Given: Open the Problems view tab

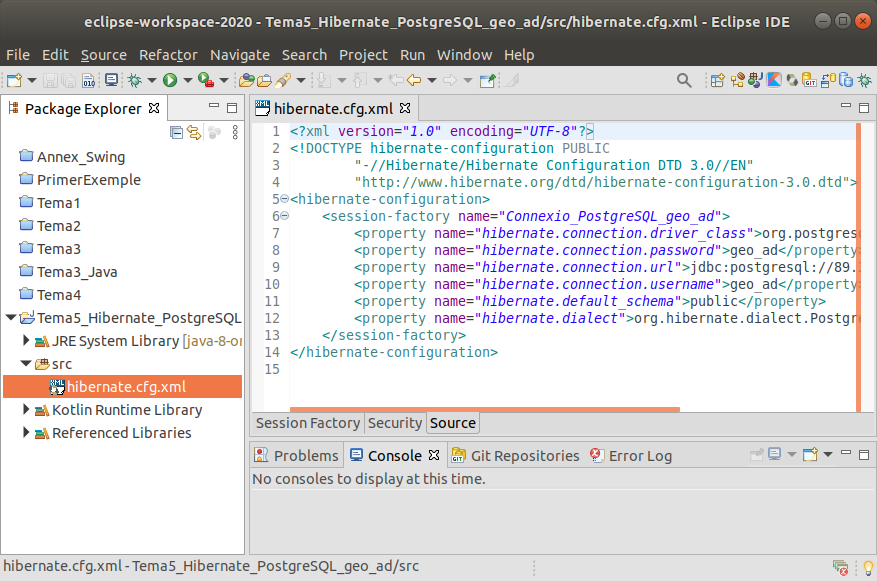Looking at the screenshot, I should [x=296, y=456].
